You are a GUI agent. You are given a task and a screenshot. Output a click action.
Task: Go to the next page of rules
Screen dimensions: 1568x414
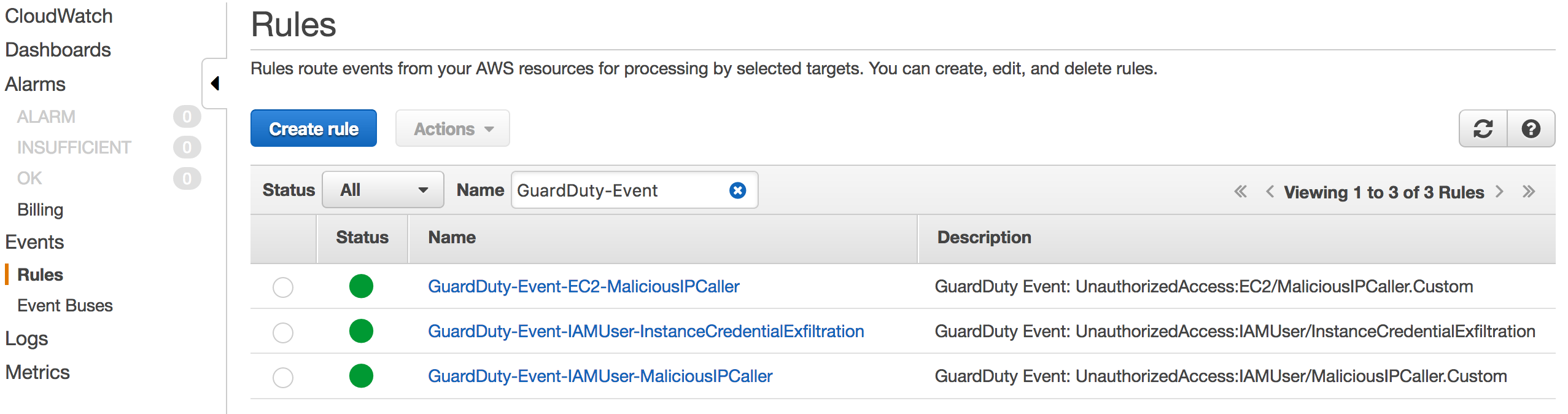click(x=1499, y=192)
